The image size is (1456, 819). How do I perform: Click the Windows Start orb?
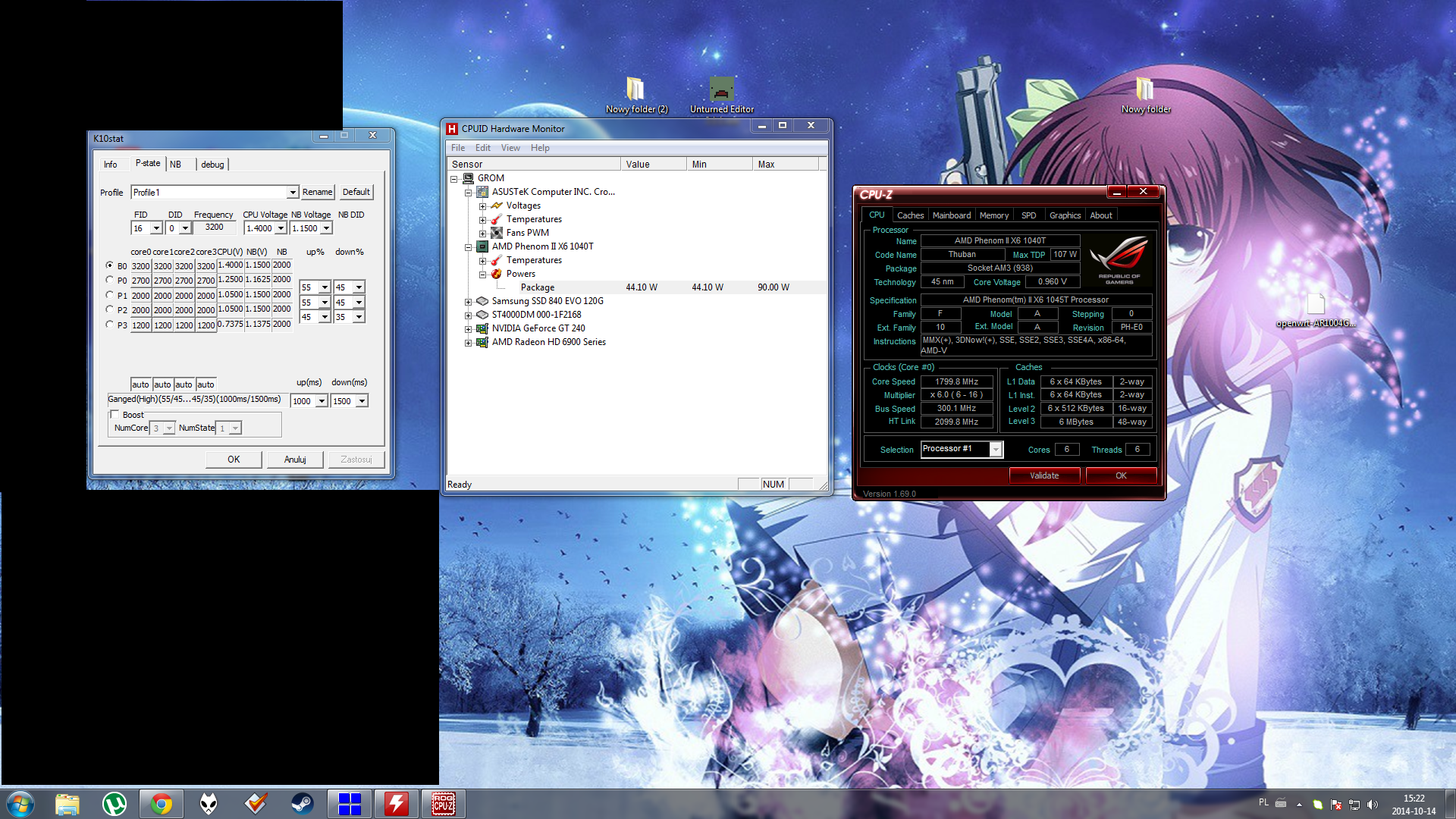click(20, 804)
